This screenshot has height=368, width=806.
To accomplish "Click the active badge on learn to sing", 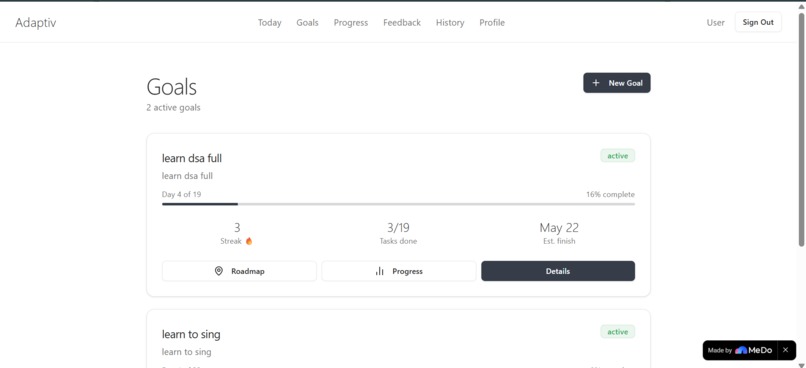I will coord(617,332).
